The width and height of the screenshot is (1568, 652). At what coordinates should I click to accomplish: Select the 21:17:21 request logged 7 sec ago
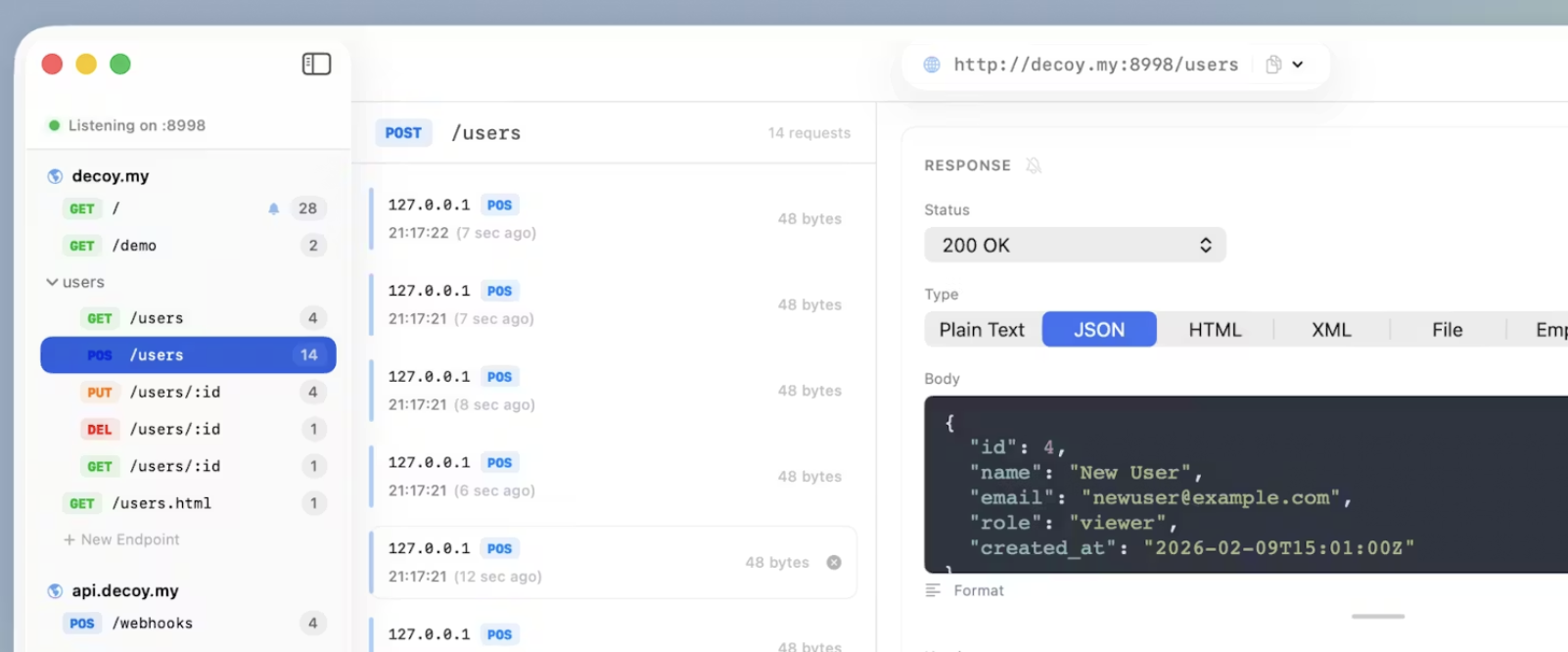click(x=614, y=304)
